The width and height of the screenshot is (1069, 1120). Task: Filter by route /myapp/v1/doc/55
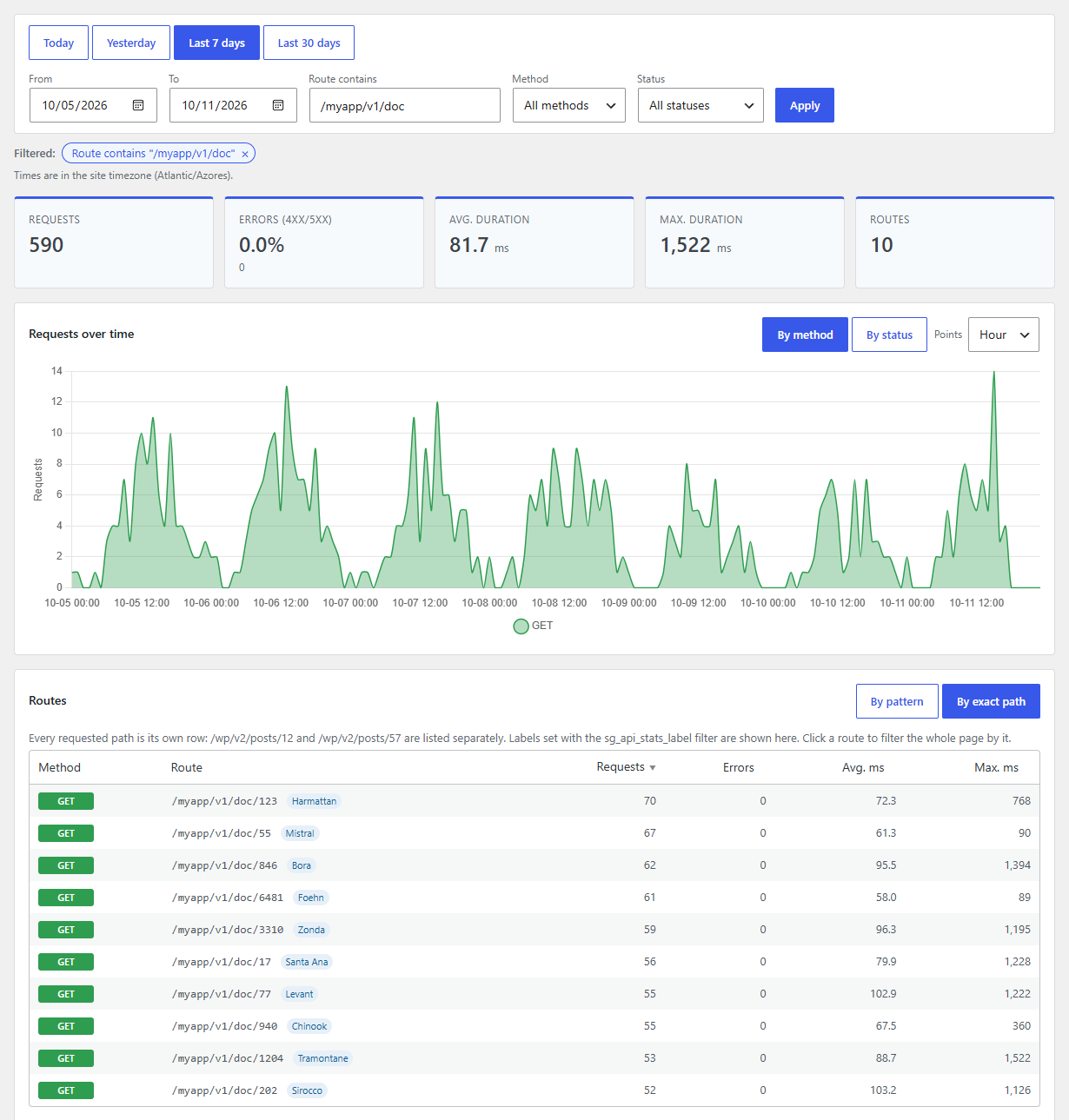tap(222, 833)
